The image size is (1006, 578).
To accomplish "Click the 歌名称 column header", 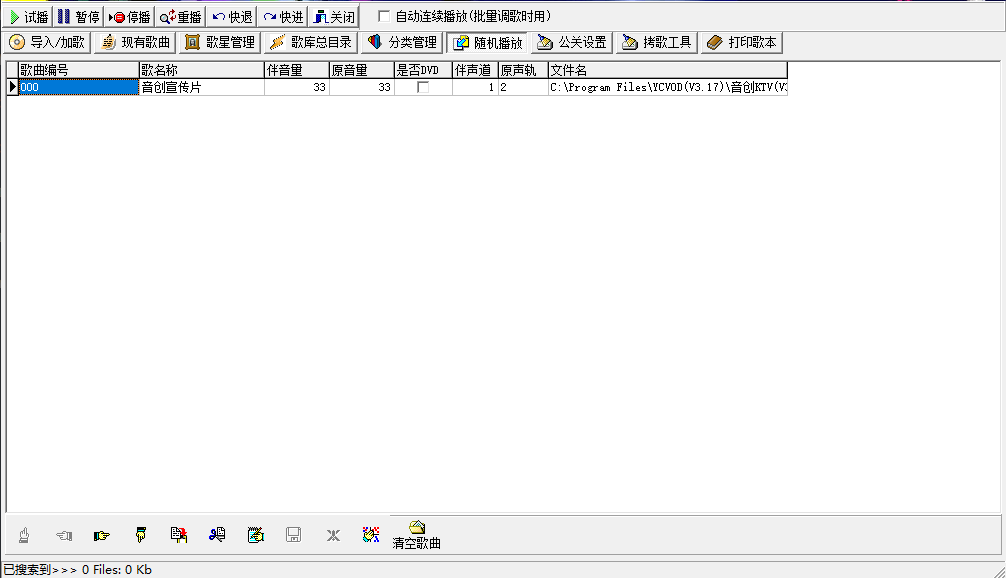I will click(201, 70).
